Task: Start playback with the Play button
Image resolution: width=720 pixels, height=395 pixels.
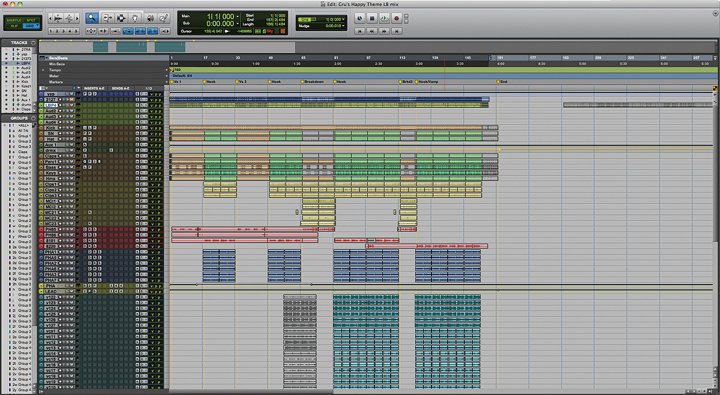Action: click(x=384, y=18)
